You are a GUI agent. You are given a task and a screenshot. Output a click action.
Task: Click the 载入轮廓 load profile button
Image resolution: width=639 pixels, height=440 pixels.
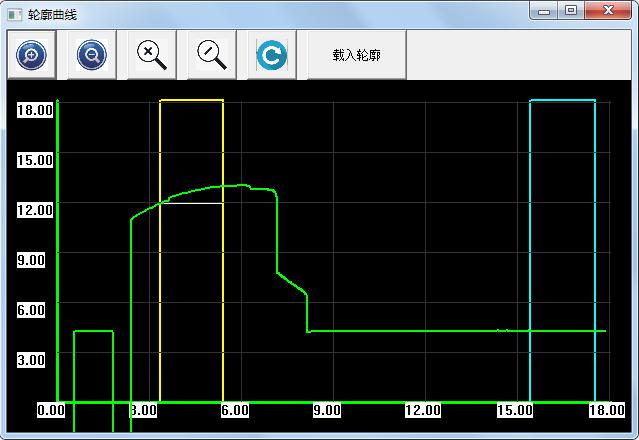357,55
